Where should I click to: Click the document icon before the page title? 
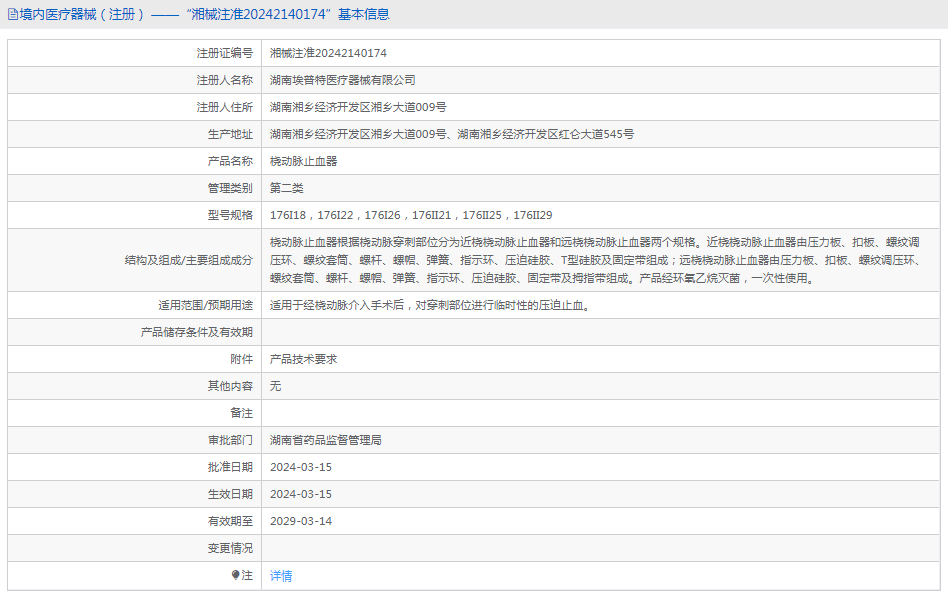(x=13, y=15)
